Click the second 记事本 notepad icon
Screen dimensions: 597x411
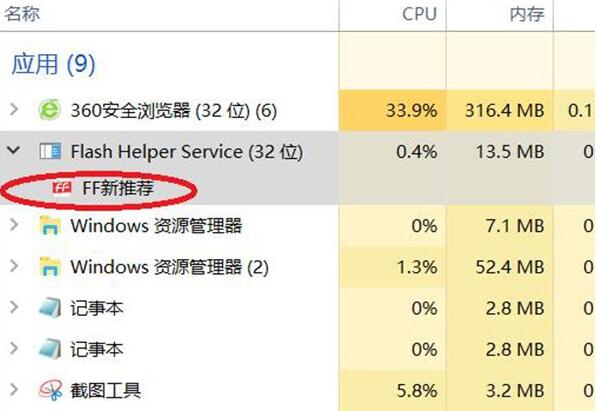pos(50,349)
